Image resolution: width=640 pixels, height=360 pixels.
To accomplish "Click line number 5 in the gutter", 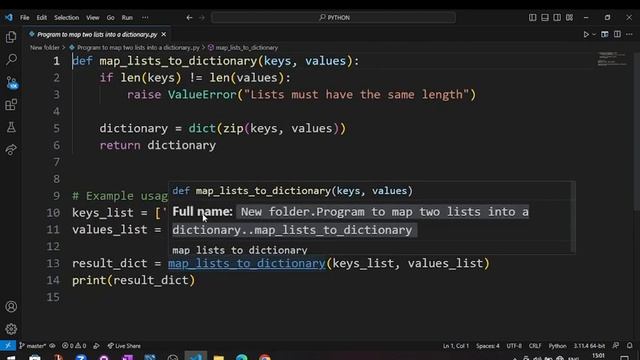I will (56, 129).
